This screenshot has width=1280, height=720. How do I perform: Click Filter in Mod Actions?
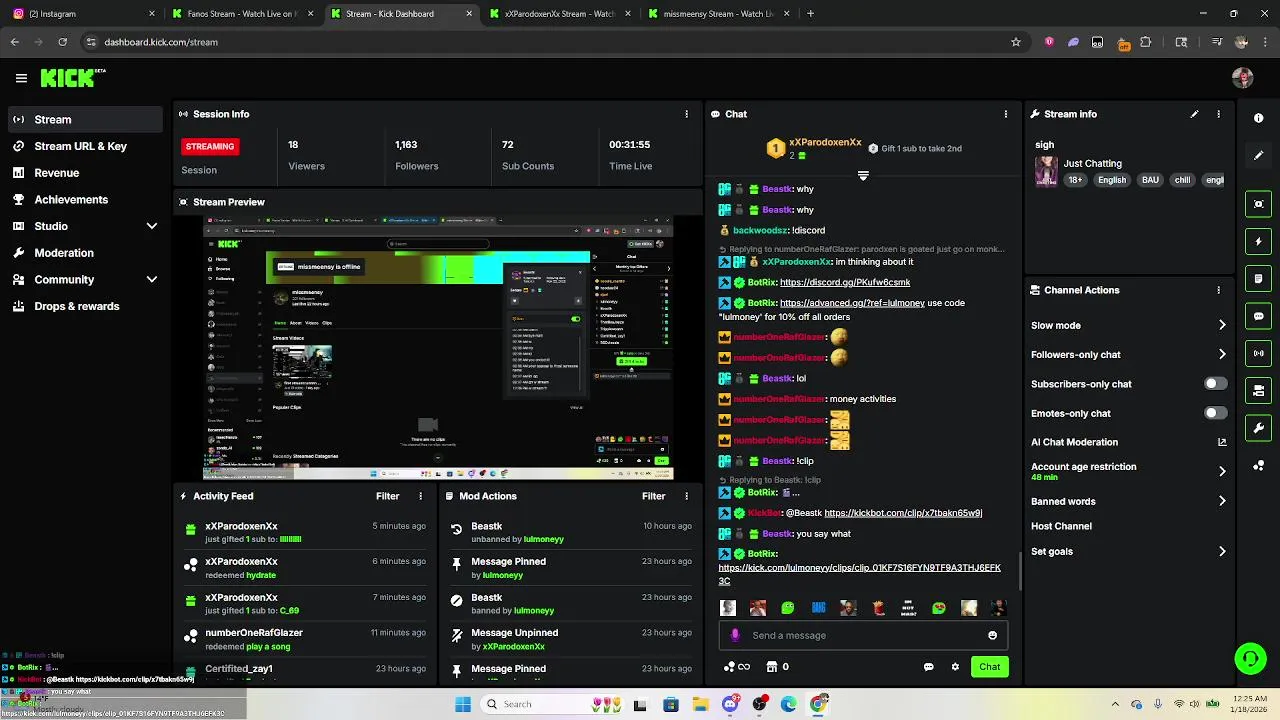653,496
